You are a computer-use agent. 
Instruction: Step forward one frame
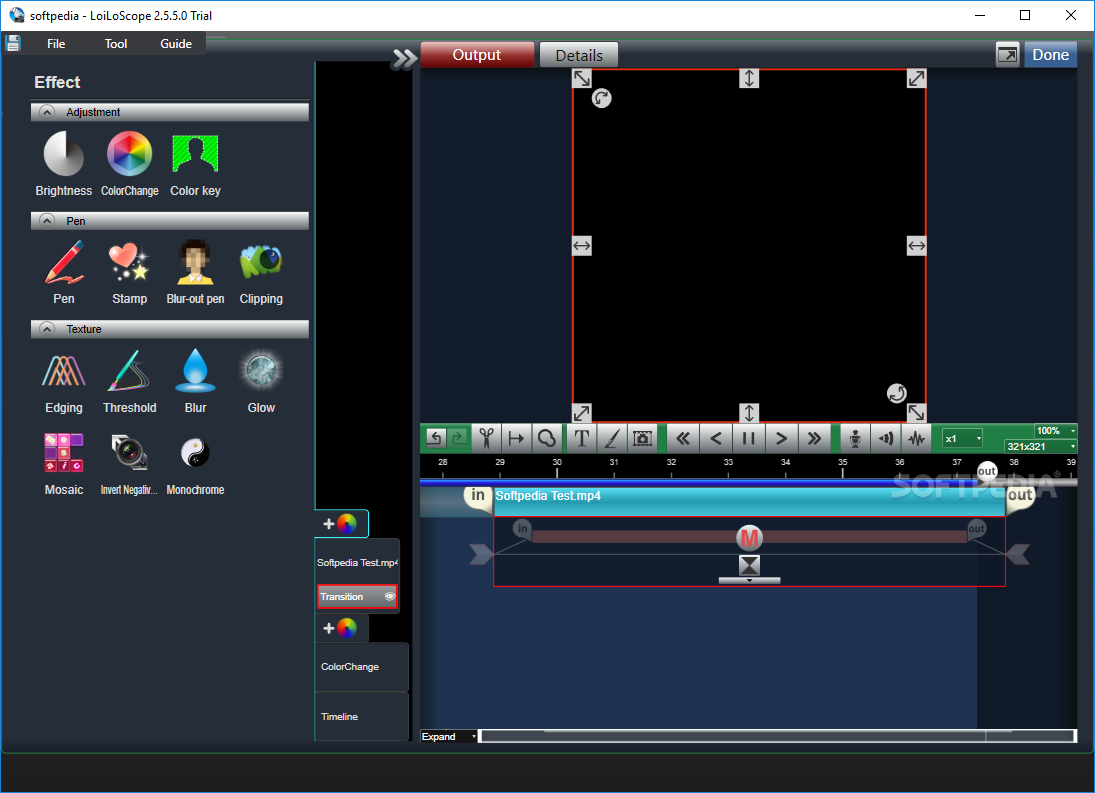tap(781, 438)
